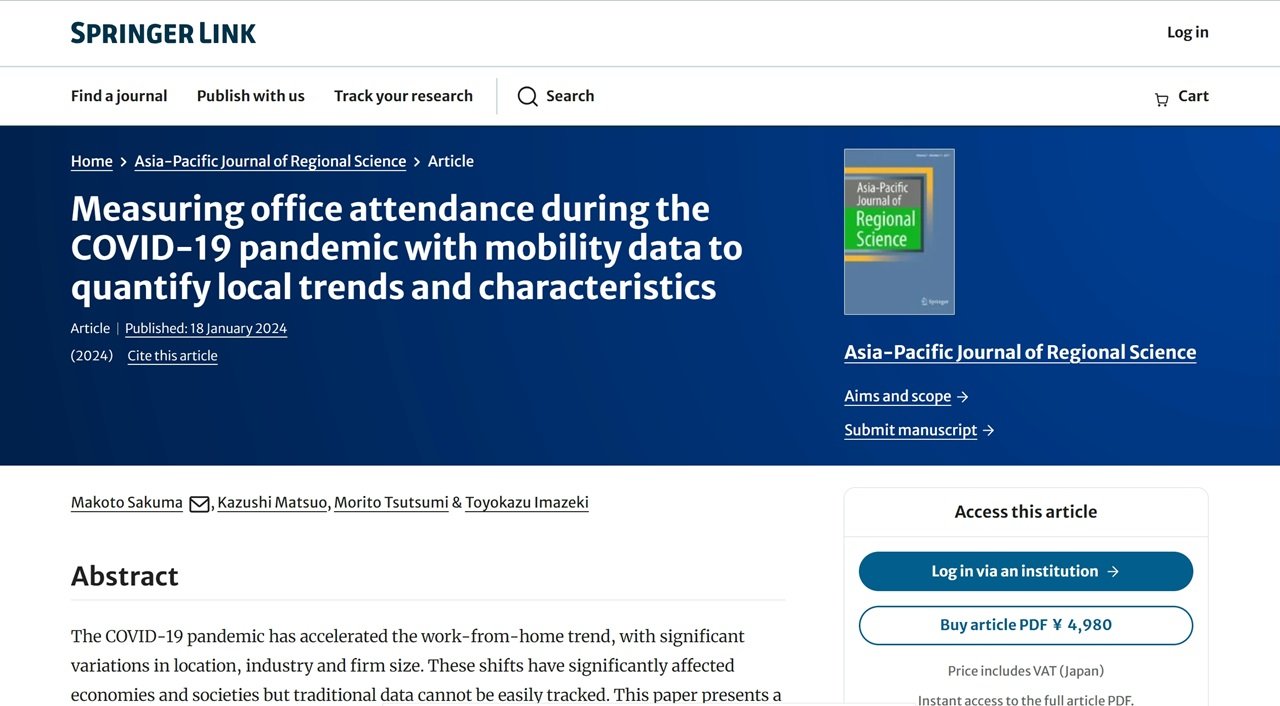Select Track your research
The image size is (1280, 706).
pos(403,96)
